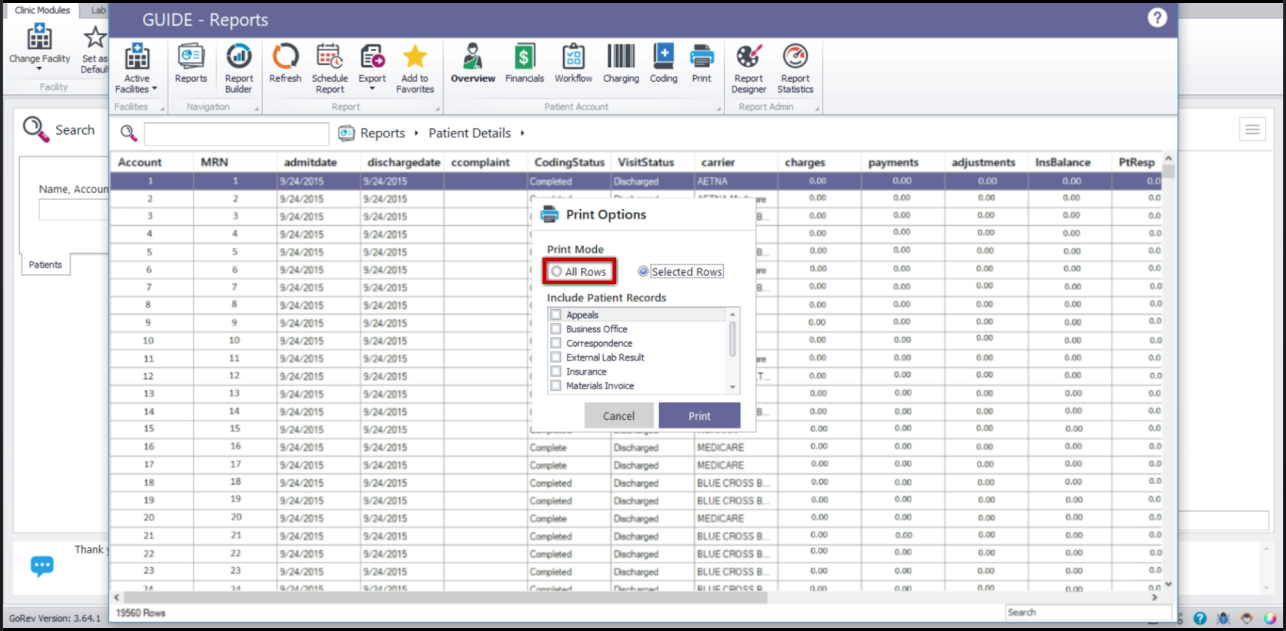1286x631 pixels.
Task: Expand Navigation group dialog launcher
Action: (256, 108)
